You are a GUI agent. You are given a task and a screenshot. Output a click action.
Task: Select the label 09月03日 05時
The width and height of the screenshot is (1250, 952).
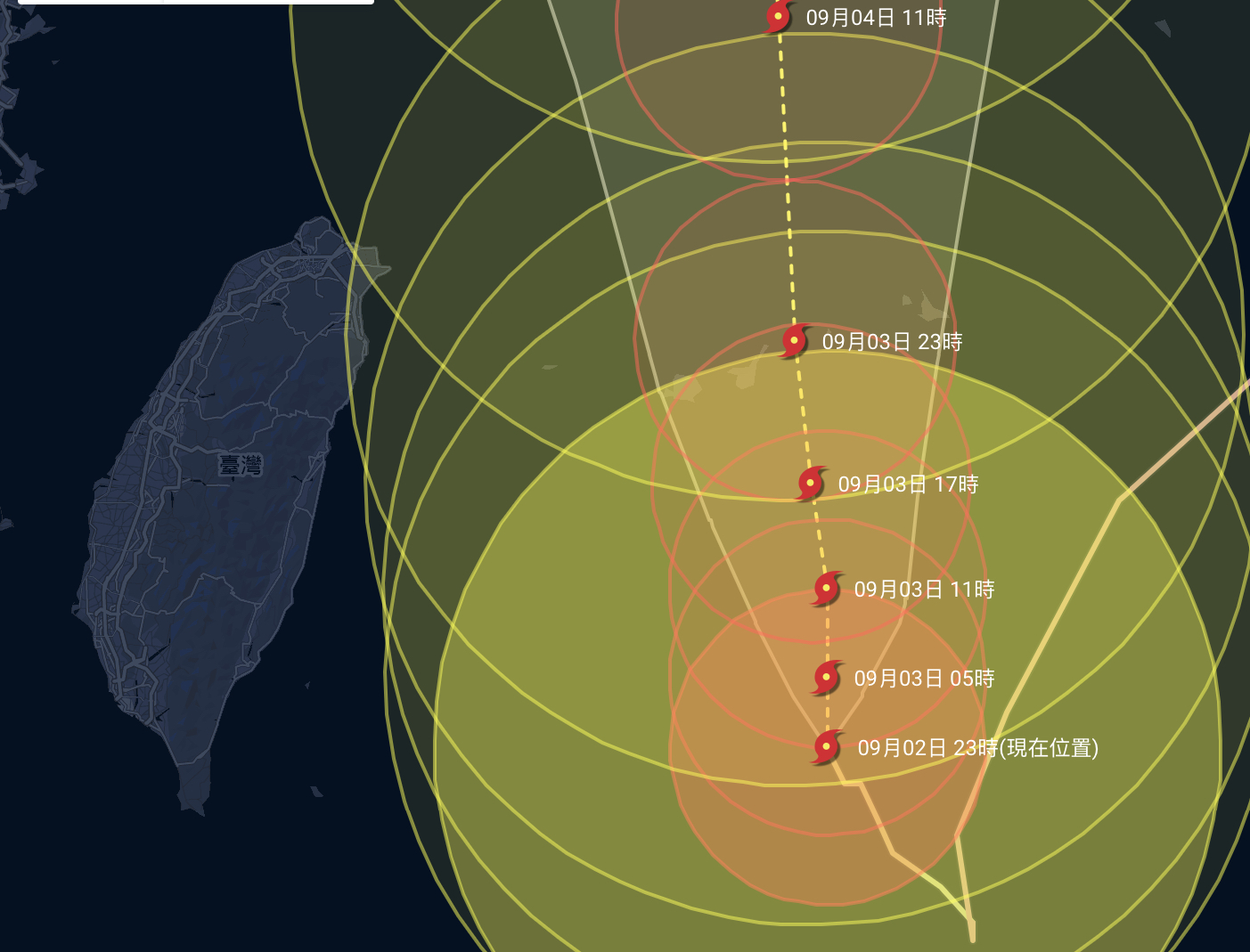pos(924,679)
